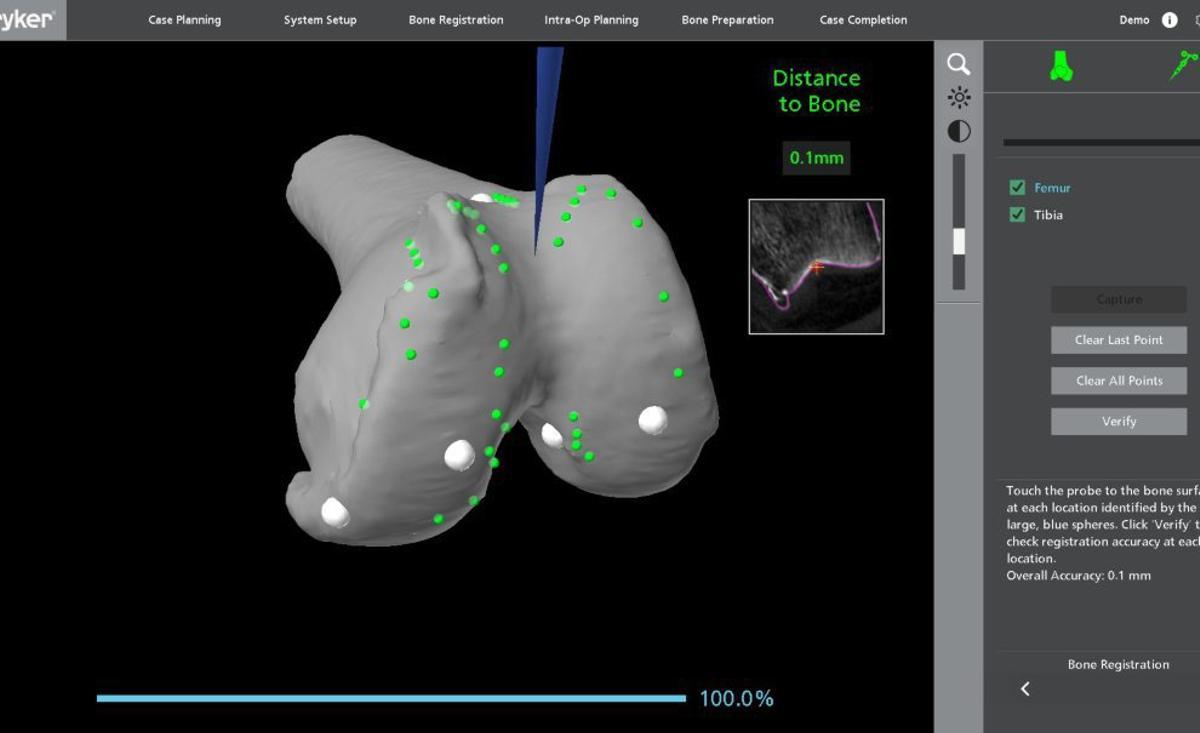The width and height of the screenshot is (1200, 733).
Task: Switch to Case Completion tab
Action: coord(863,20)
